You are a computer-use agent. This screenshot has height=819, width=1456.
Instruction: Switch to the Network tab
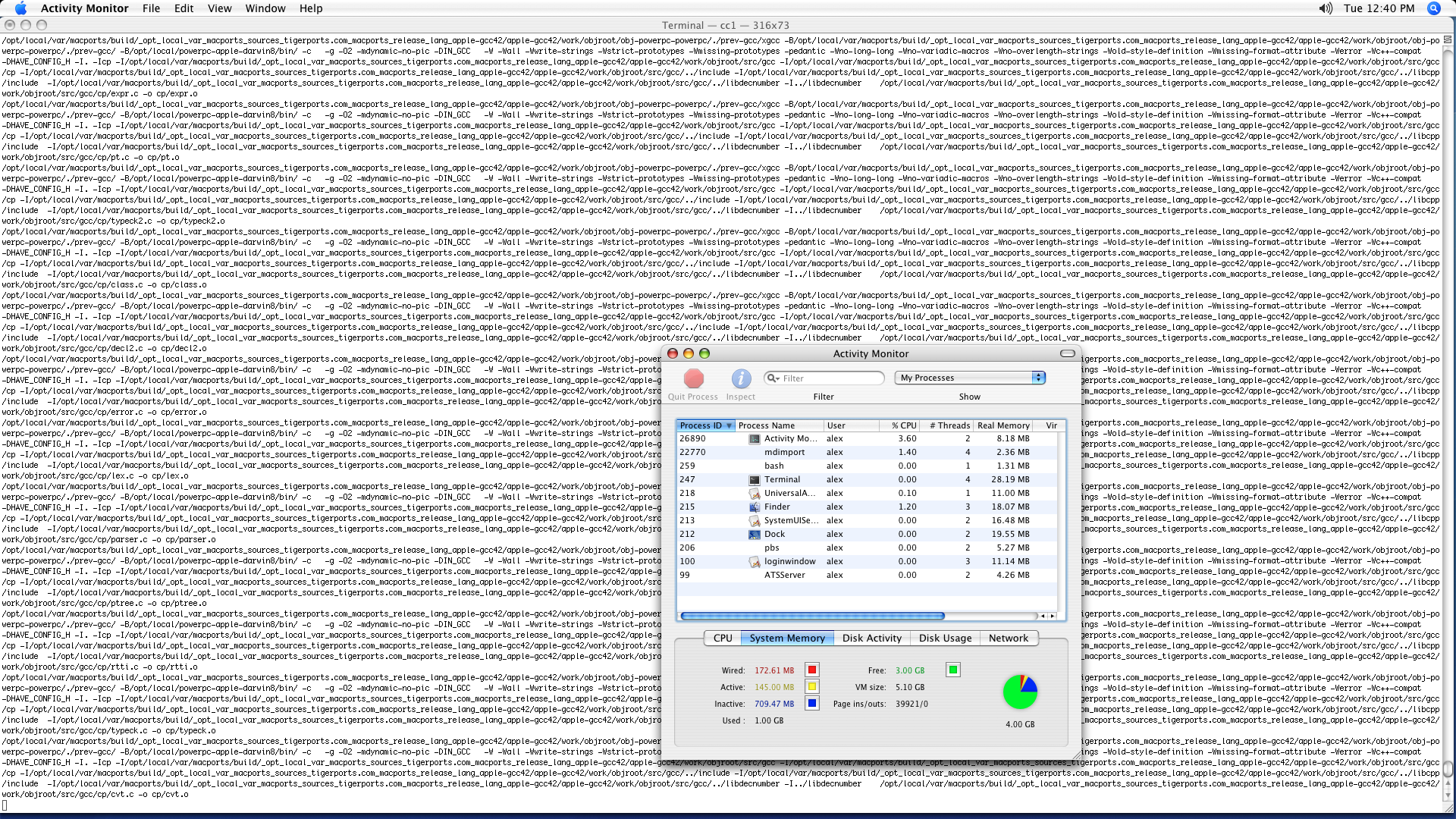click(x=1009, y=639)
